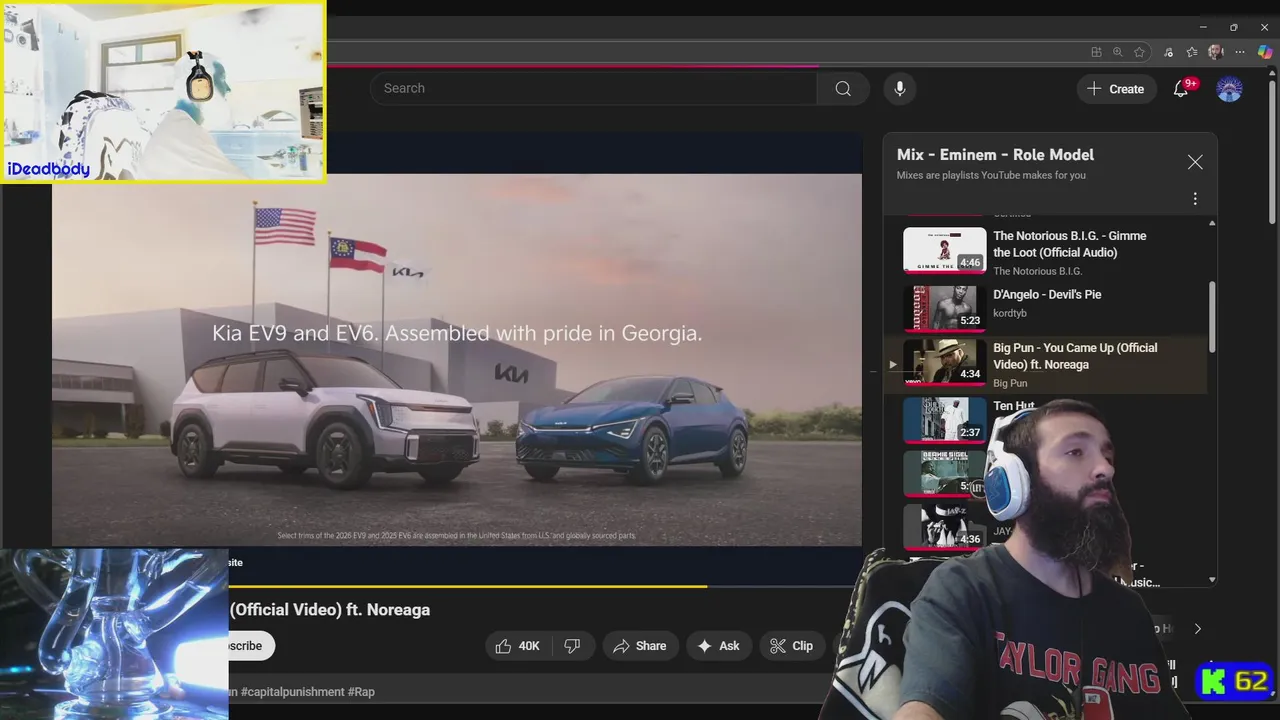Screen dimensions: 1280x720
Task: Click 'The Notorious B.I.G.' channel name under title
Action: click(1037, 271)
